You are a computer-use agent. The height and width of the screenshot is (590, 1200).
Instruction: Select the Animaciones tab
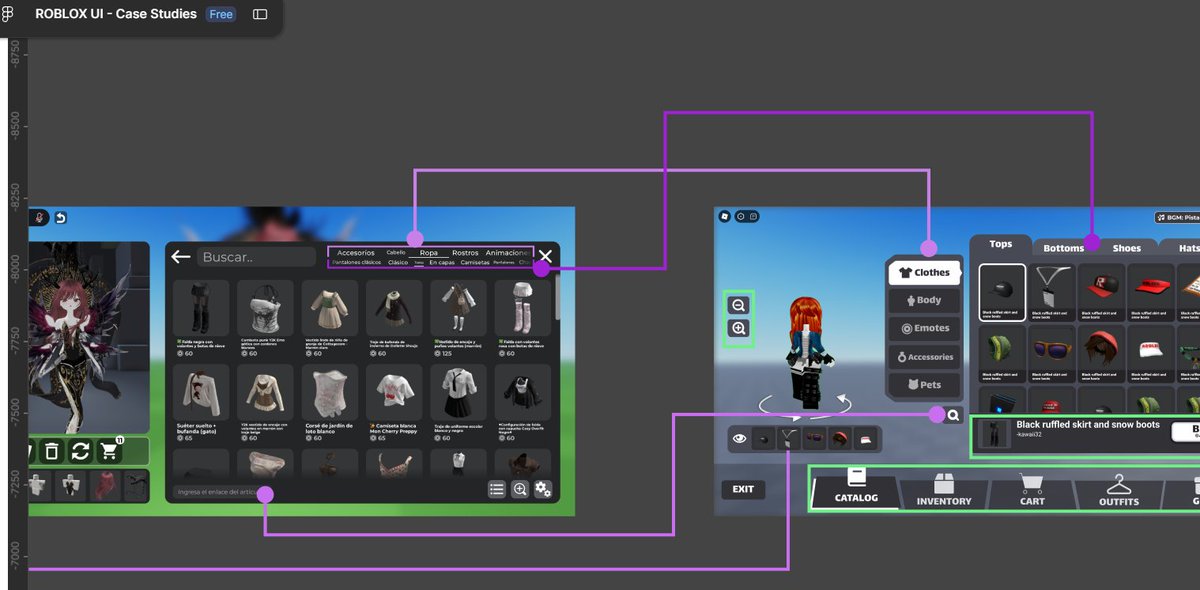coord(508,253)
